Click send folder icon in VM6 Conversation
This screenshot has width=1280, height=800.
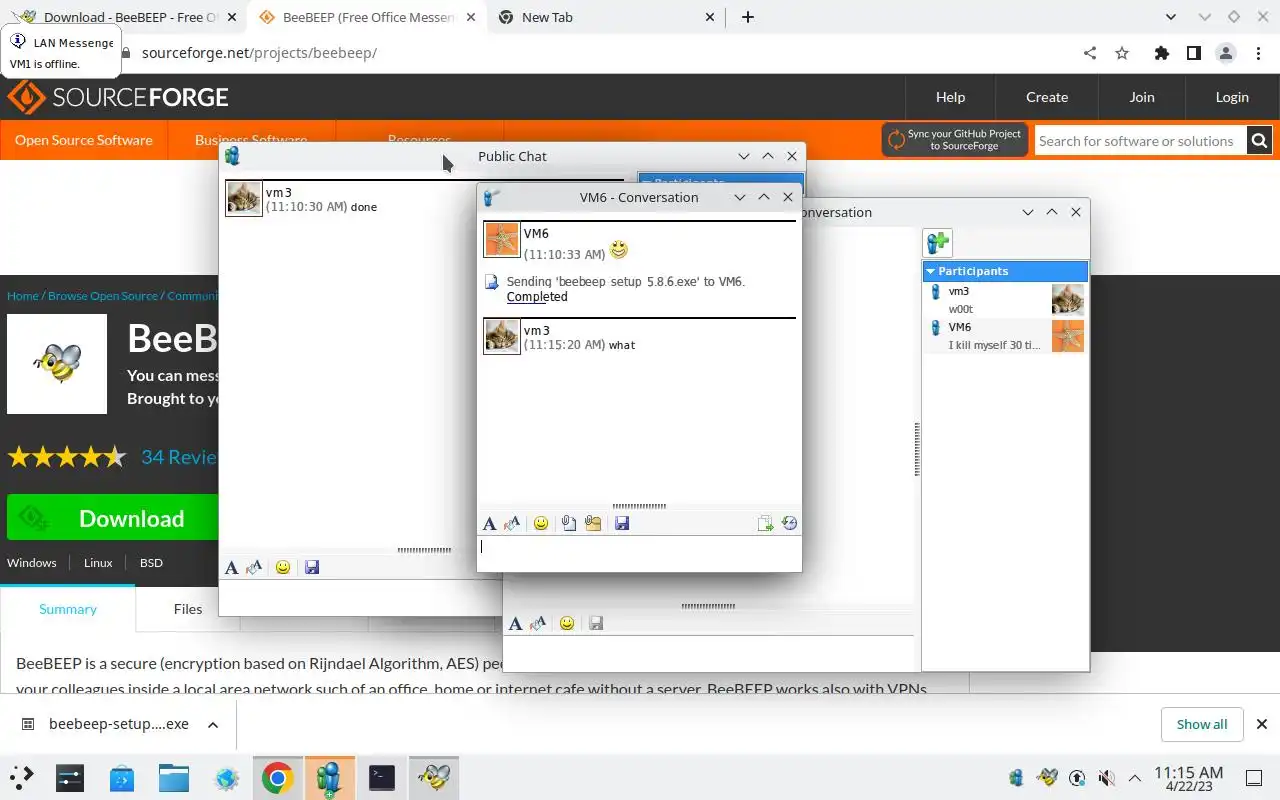tap(593, 523)
